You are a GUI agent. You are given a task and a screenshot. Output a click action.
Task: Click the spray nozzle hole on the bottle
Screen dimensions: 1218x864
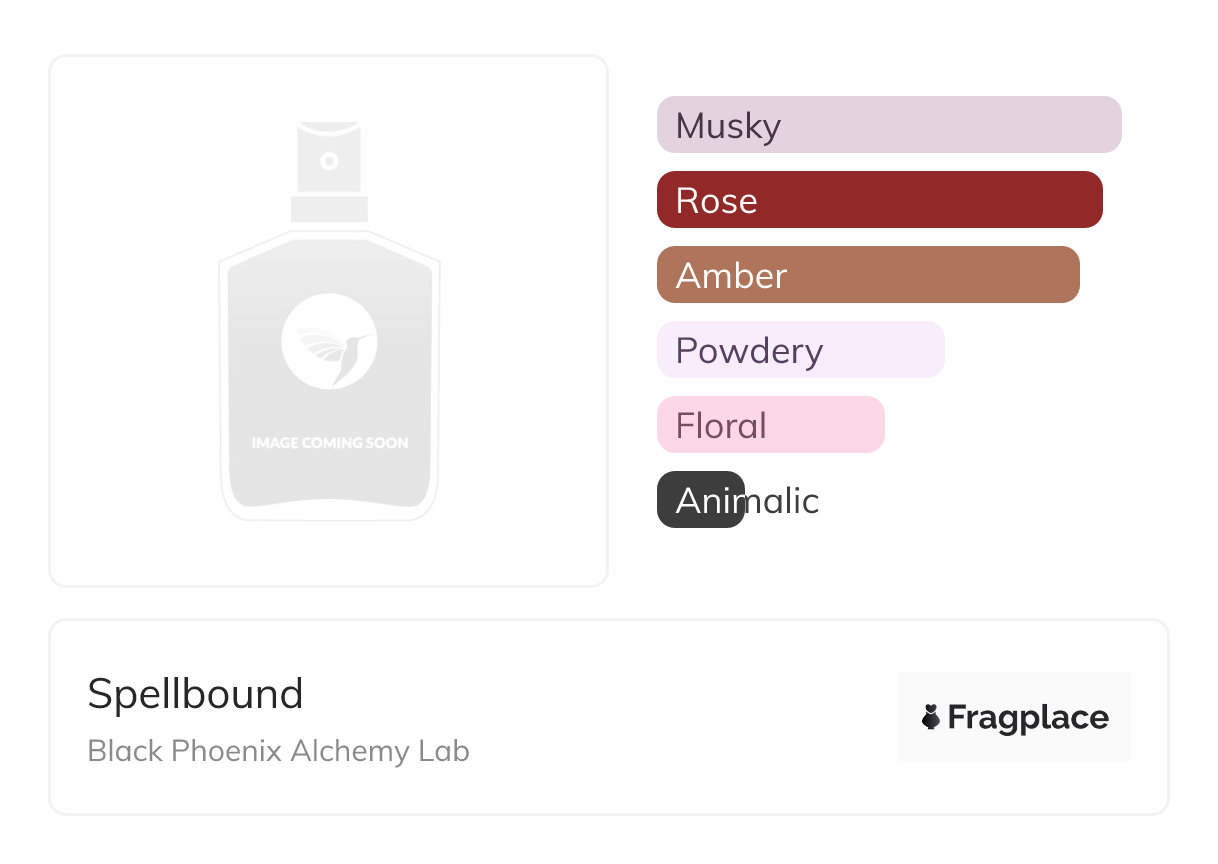pyautogui.click(x=329, y=160)
